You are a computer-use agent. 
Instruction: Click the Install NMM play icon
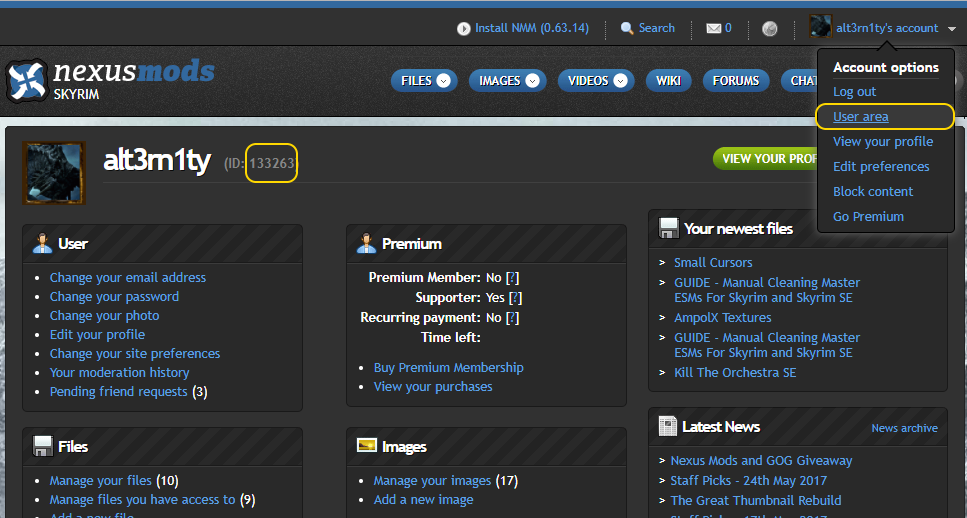[464, 28]
